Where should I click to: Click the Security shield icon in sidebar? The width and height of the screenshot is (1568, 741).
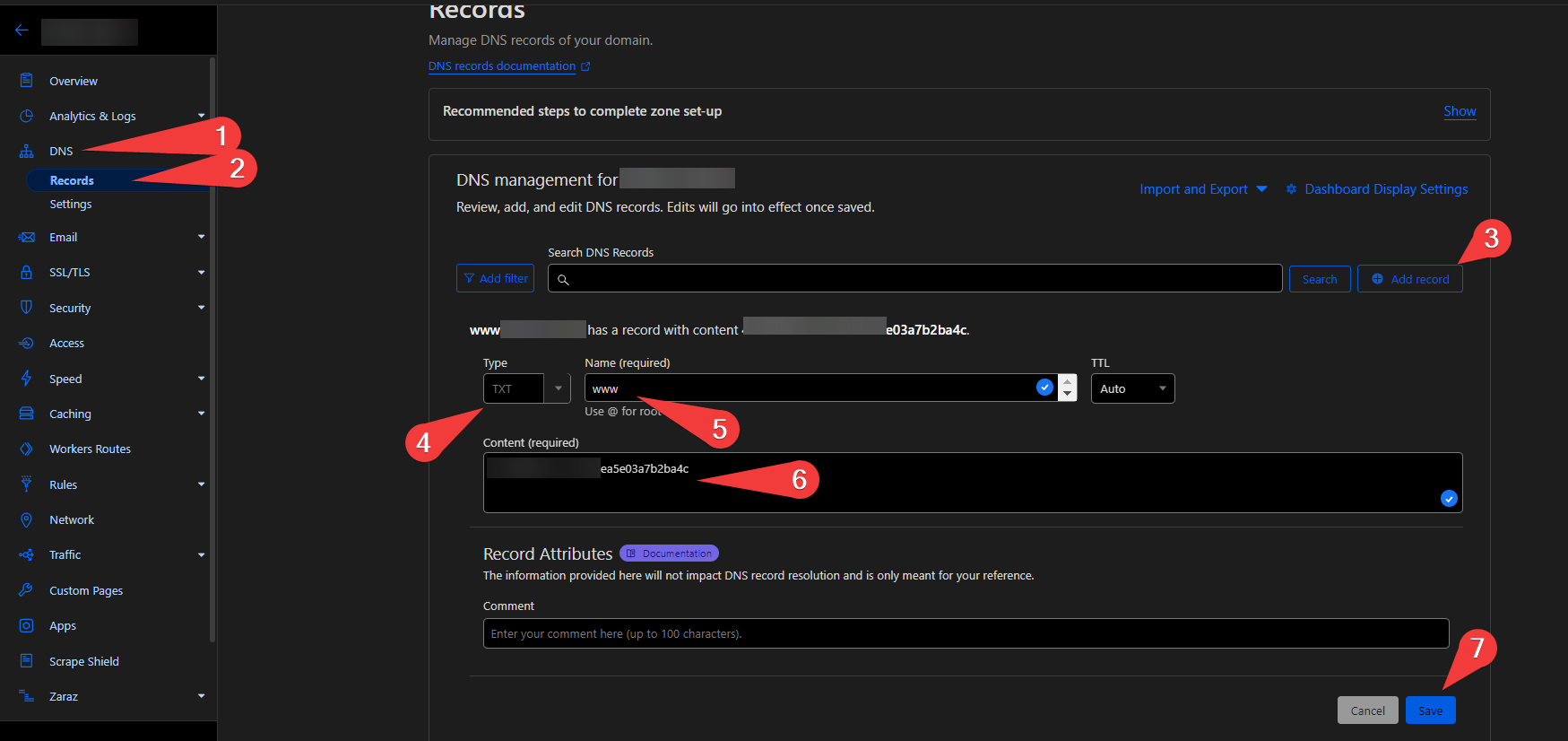[27, 308]
